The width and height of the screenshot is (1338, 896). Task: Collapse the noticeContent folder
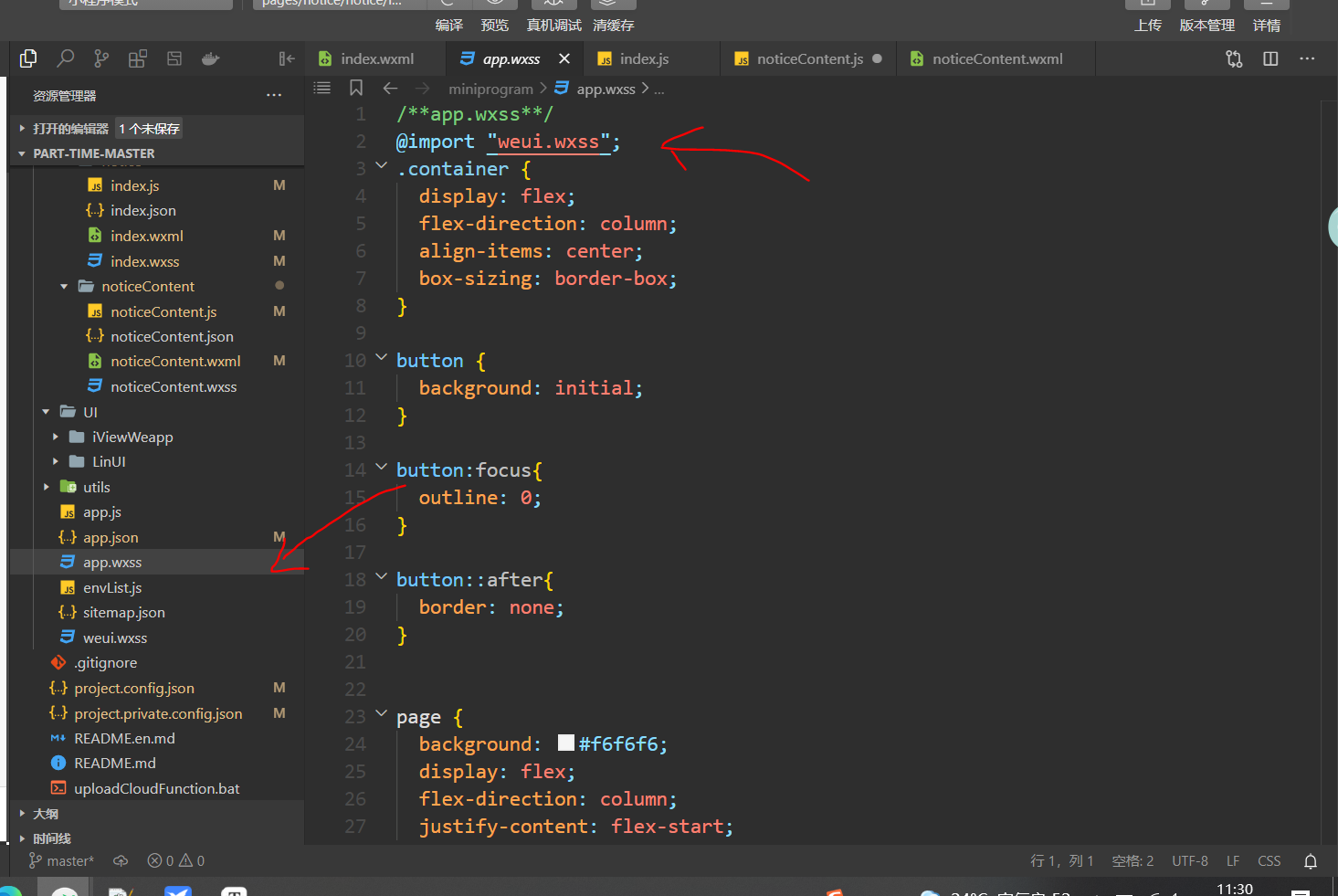64,286
